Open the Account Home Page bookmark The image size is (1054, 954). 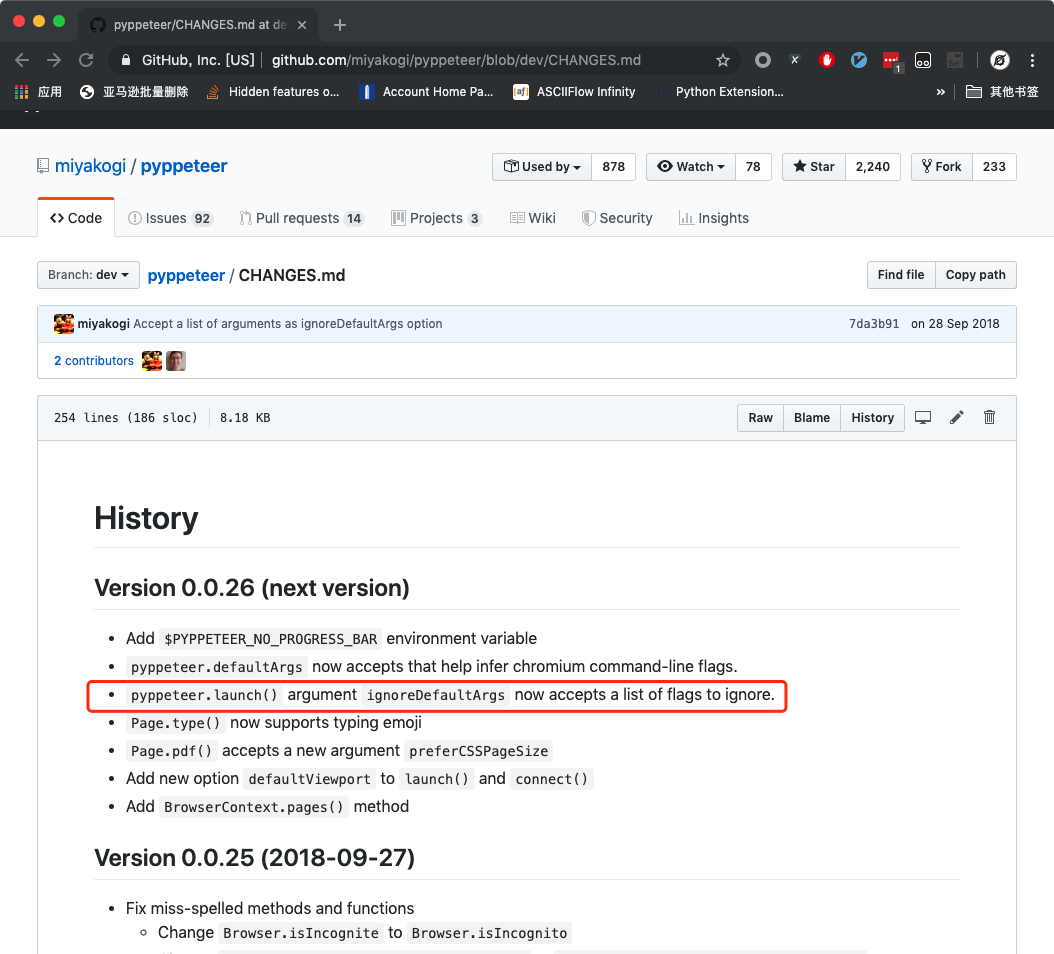coord(426,92)
